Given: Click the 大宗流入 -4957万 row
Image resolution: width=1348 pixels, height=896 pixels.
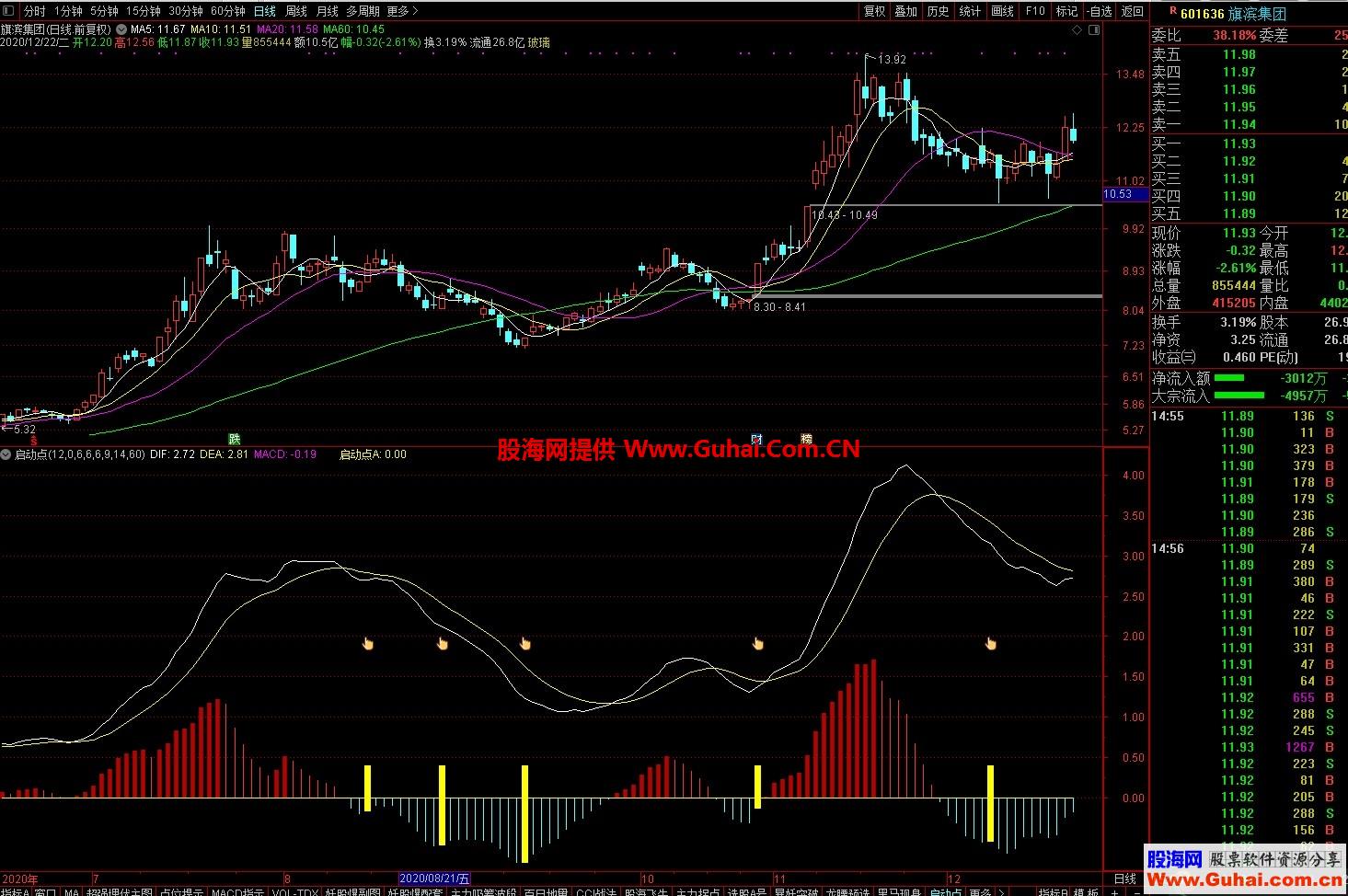Looking at the screenshot, I should (1250, 396).
